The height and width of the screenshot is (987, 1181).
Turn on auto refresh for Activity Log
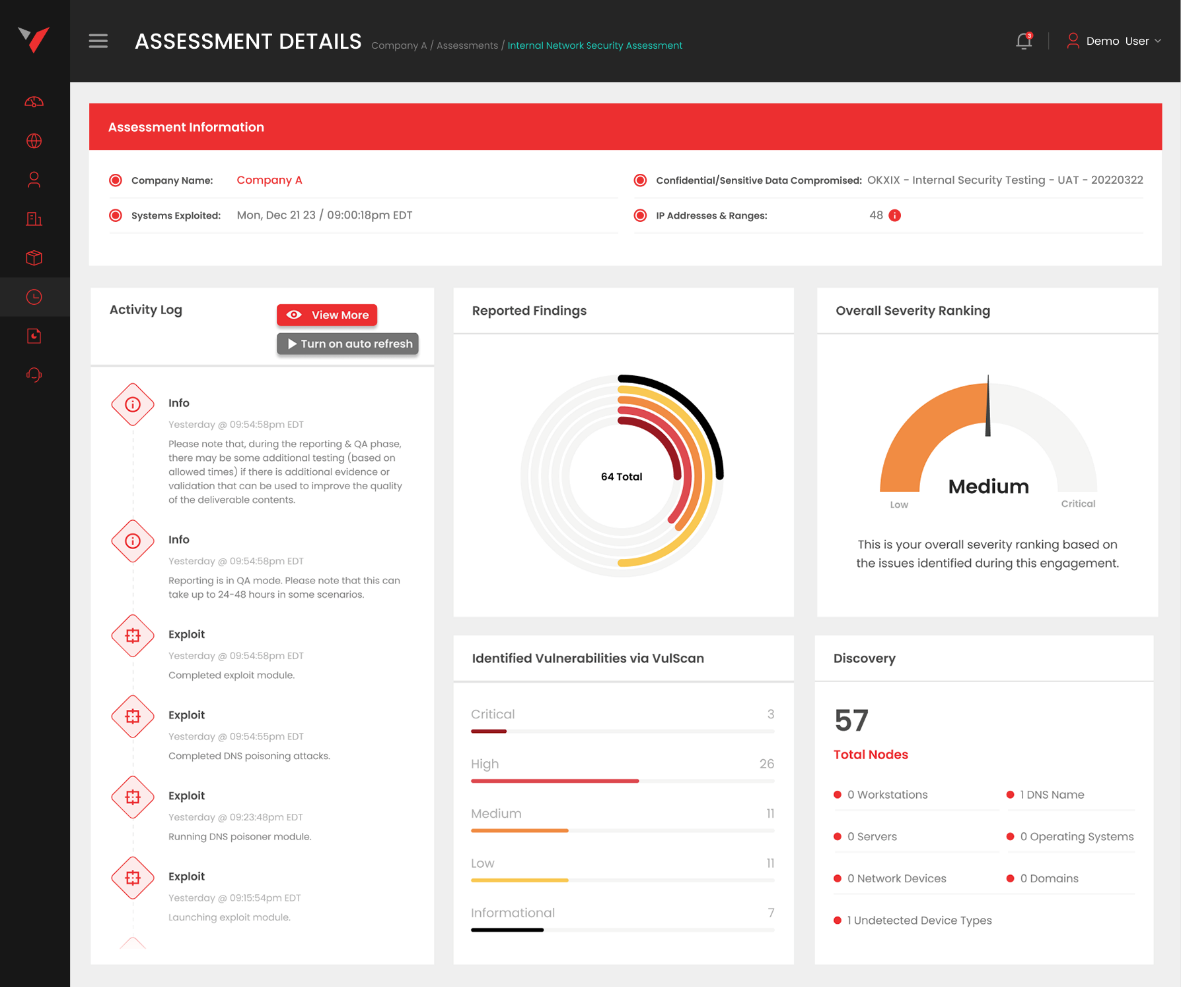(348, 344)
